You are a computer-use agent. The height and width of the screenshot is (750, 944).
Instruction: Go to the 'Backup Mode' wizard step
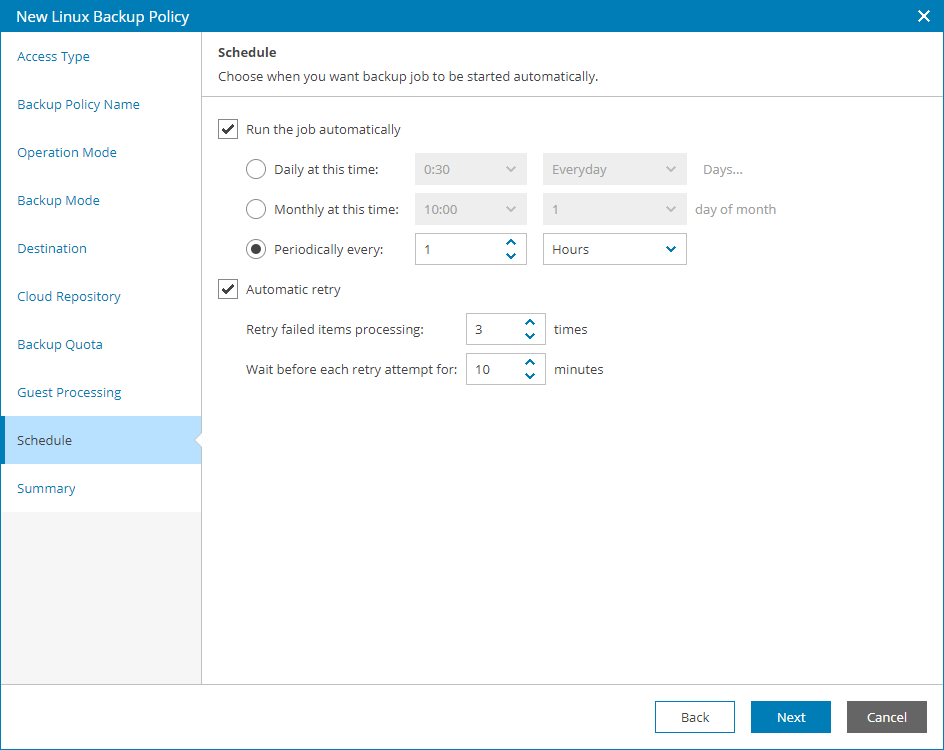[x=59, y=200]
